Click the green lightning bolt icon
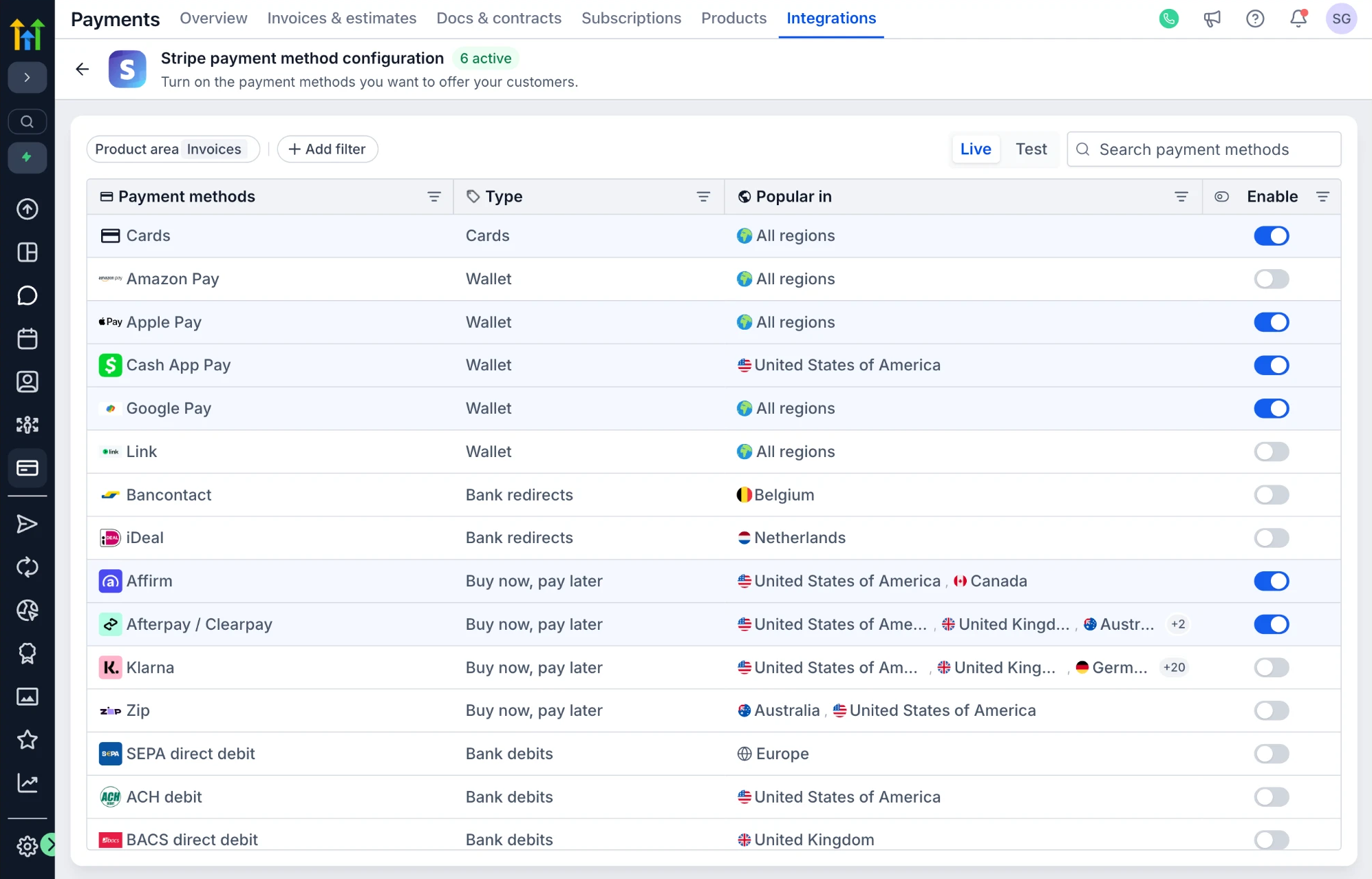 [27, 158]
